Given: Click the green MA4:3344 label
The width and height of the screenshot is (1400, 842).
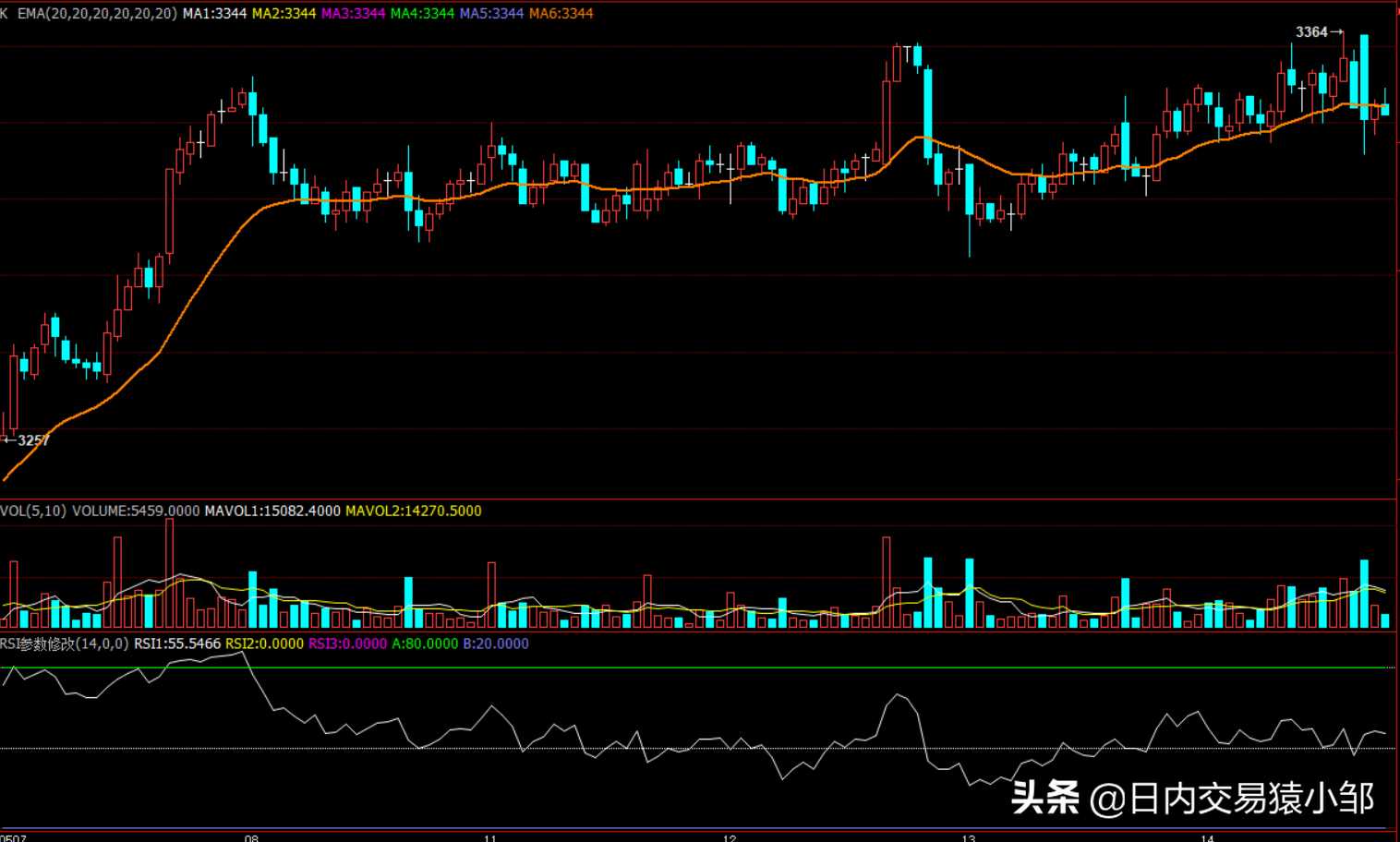Looking at the screenshot, I should point(422,14).
